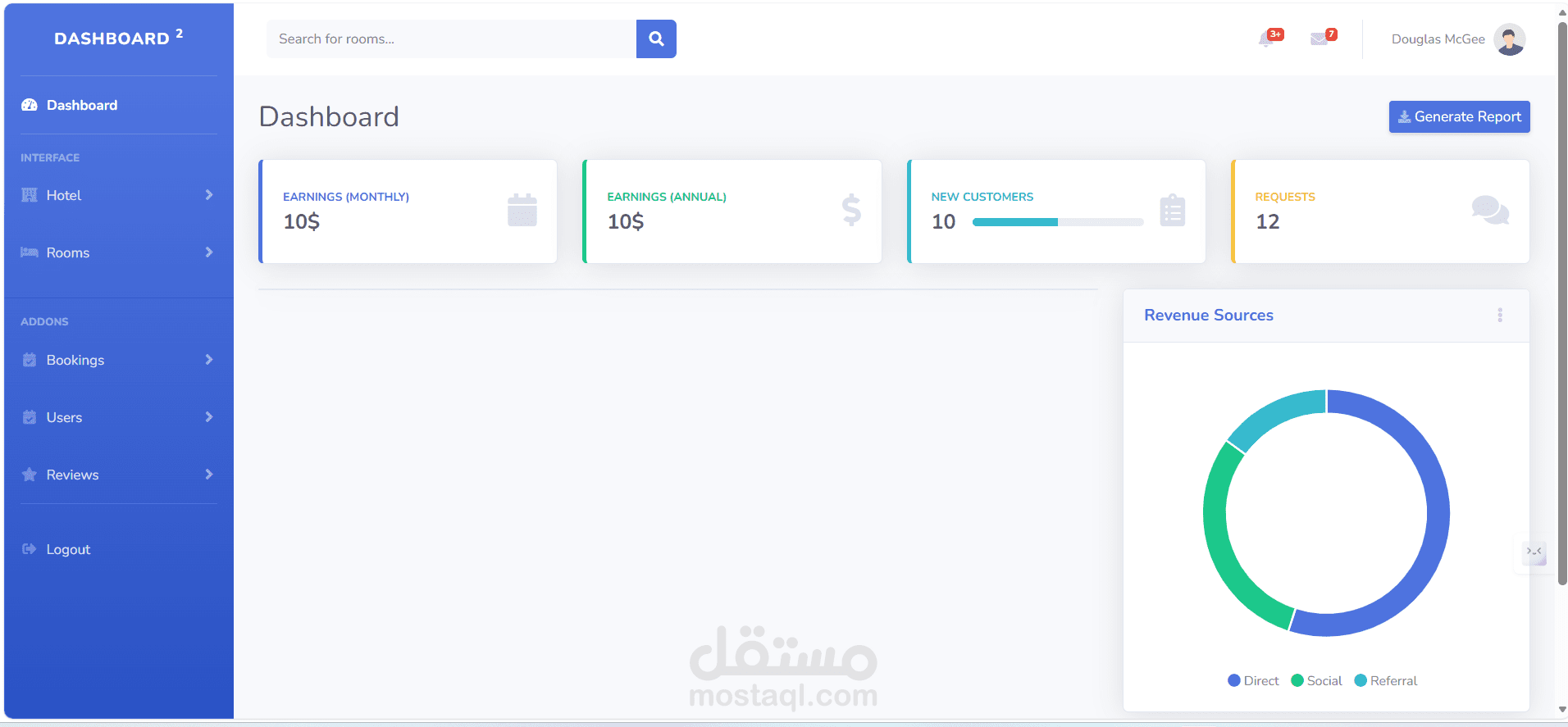Image resolution: width=1568 pixels, height=727 pixels.
Task: Toggle the Direct legend item
Action: click(1253, 680)
